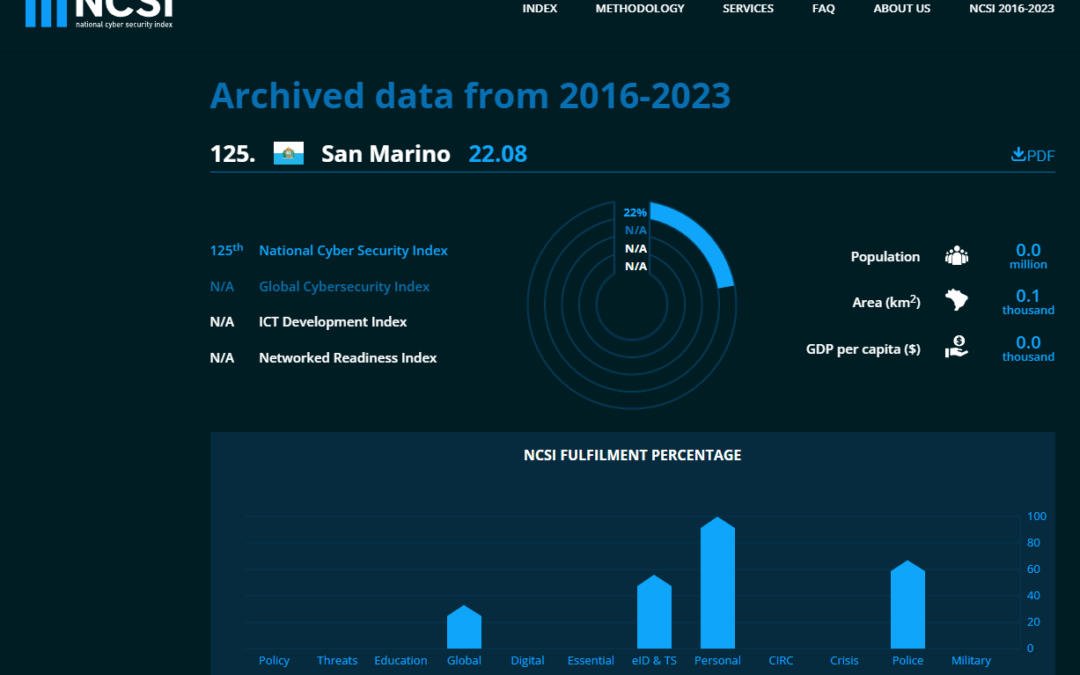1080x675 pixels.
Task: Select NCSI 2016-2023 navigation item
Action: tap(1011, 8)
